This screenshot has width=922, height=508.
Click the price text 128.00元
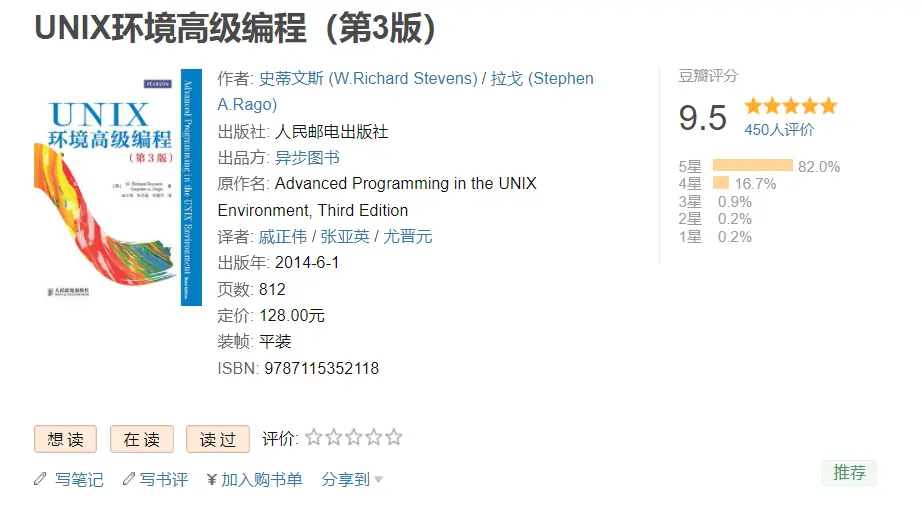292,316
